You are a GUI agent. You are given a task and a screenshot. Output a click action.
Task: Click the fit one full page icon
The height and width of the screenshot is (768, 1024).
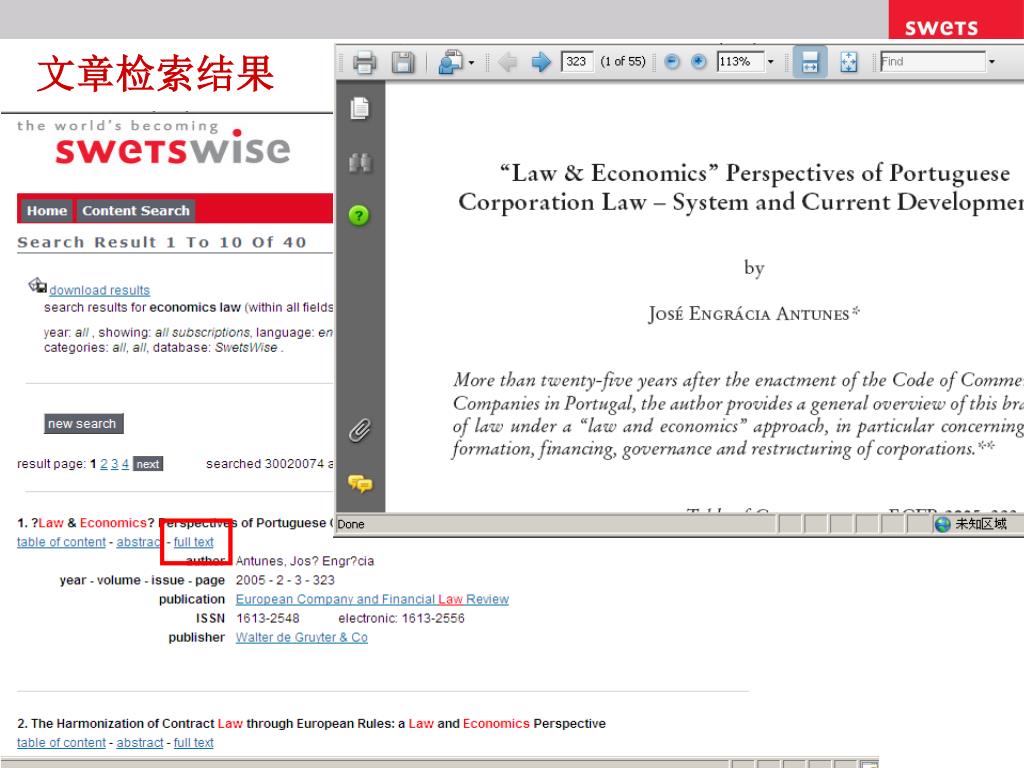(848, 63)
